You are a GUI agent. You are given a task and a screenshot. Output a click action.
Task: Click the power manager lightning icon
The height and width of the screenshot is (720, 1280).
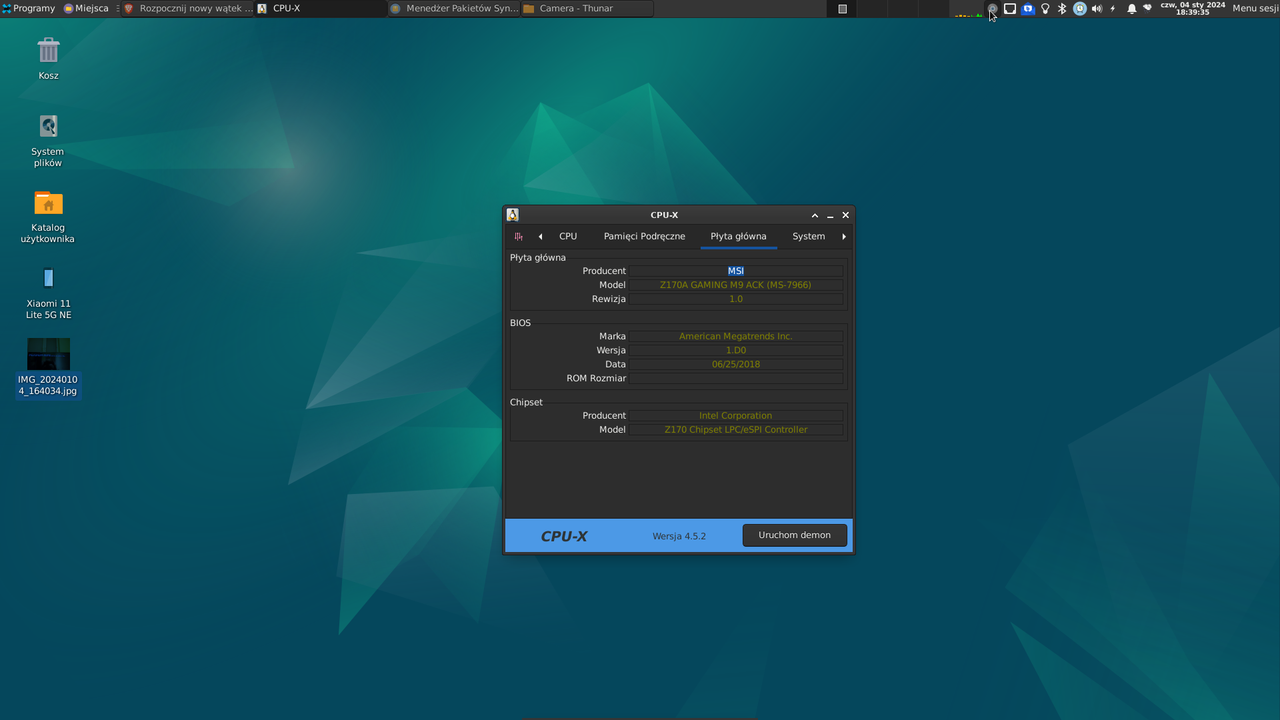click(x=1113, y=8)
